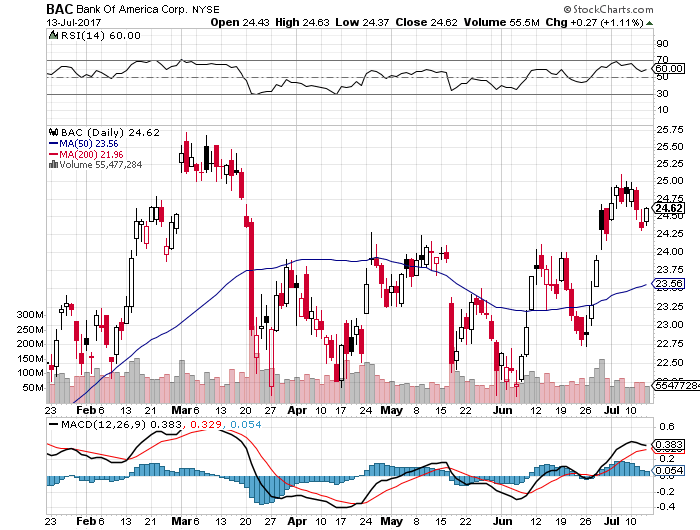The height and width of the screenshot is (530, 700).
Task: Click the 25.00 price axis label
Action: point(670,181)
